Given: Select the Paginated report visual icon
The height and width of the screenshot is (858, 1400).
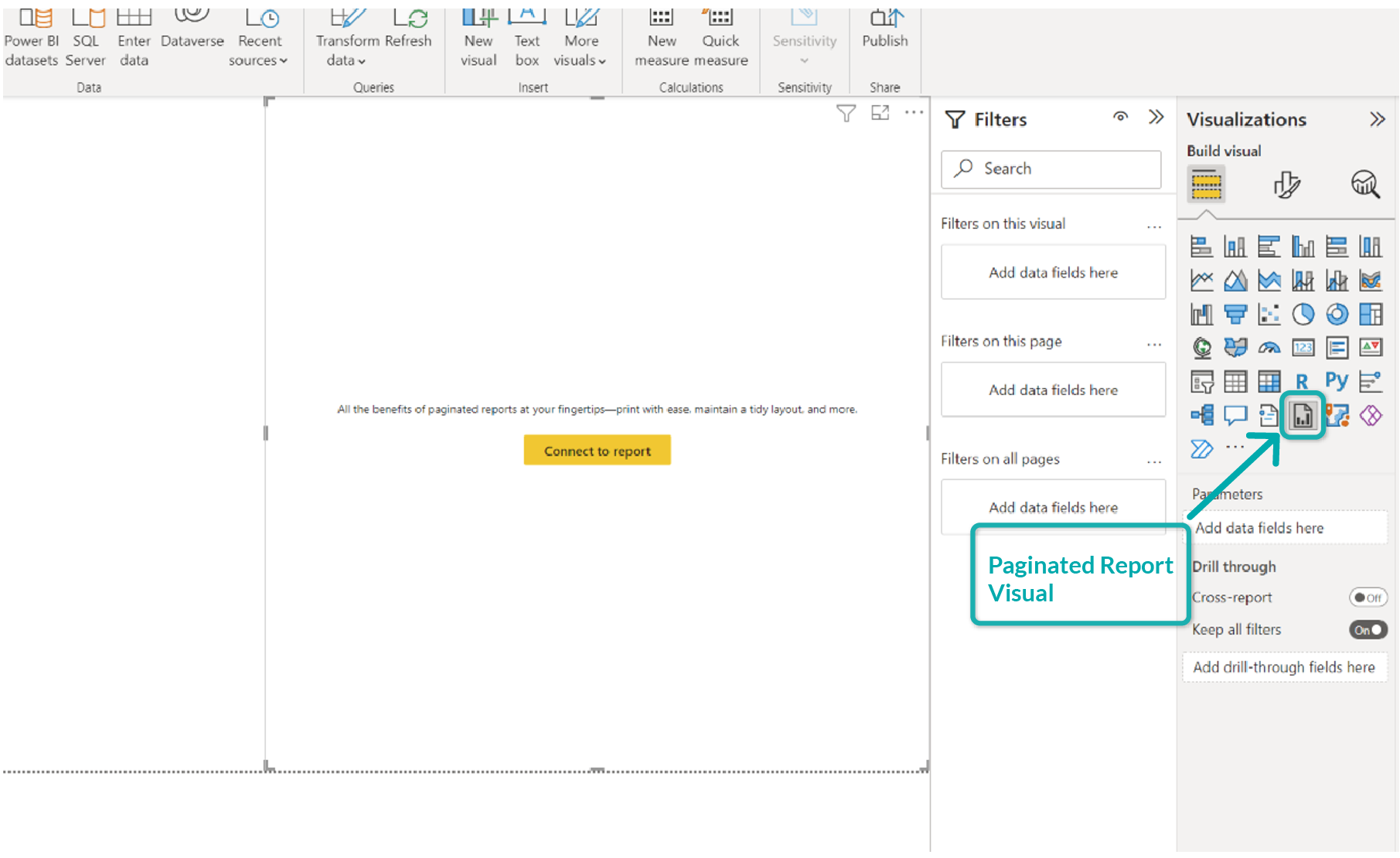Looking at the screenshot, I should [x=1303, y=416].
